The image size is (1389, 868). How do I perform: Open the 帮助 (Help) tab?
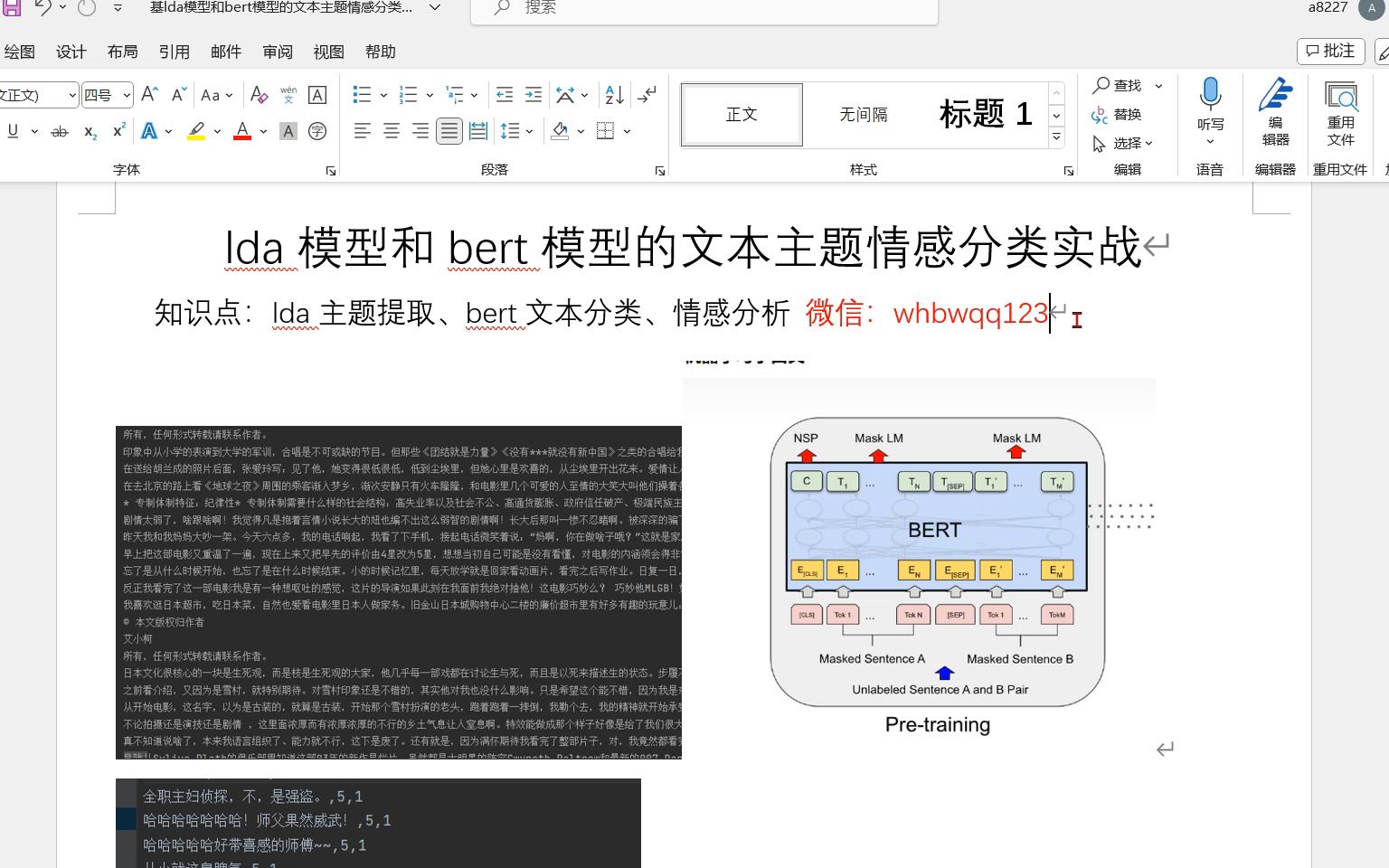pyautogui.click(x=381, y=52)
